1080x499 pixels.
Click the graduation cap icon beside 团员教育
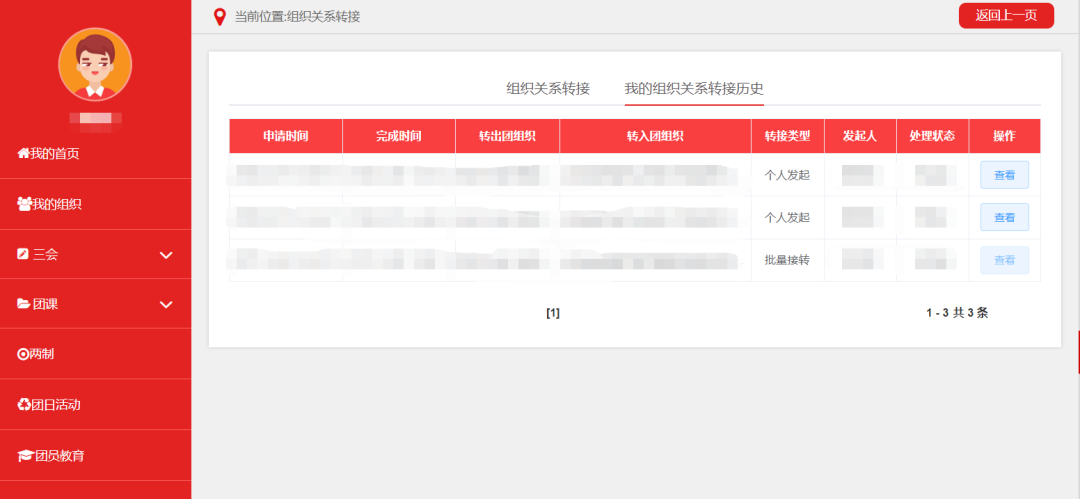[25, 456]
